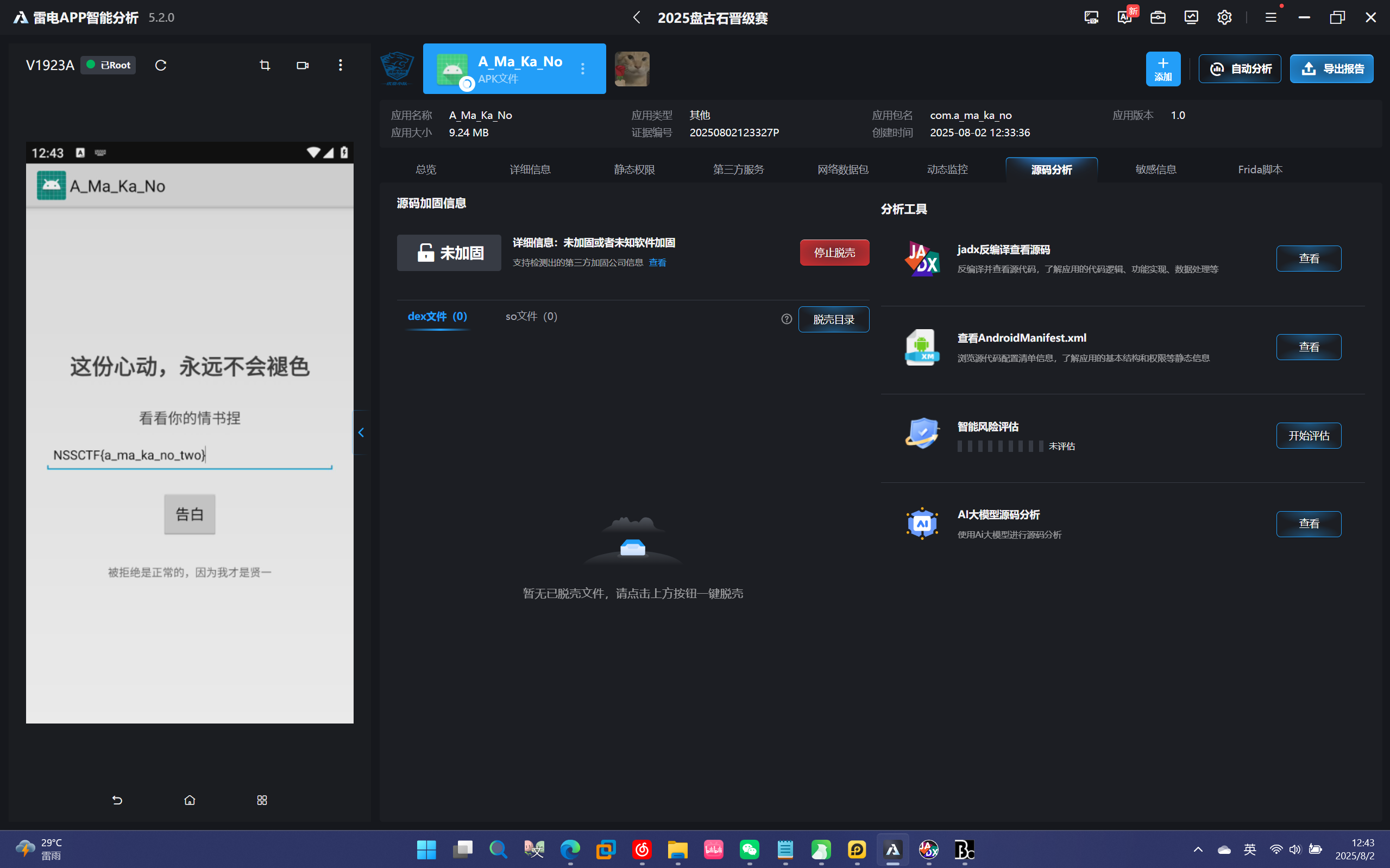Image resolution: width=1390 pixels, height=868 pixels.
Task: Click the device refresh icon
Action: 161,65
